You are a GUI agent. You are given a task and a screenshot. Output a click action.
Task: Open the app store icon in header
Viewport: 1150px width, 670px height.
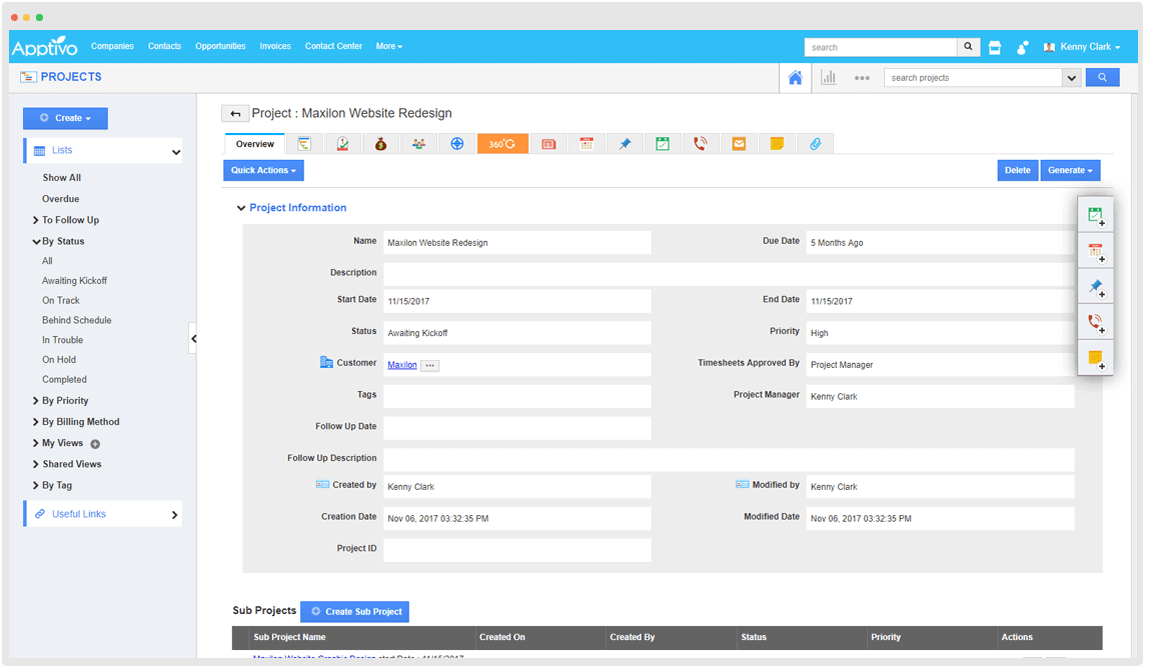point(994,47)
